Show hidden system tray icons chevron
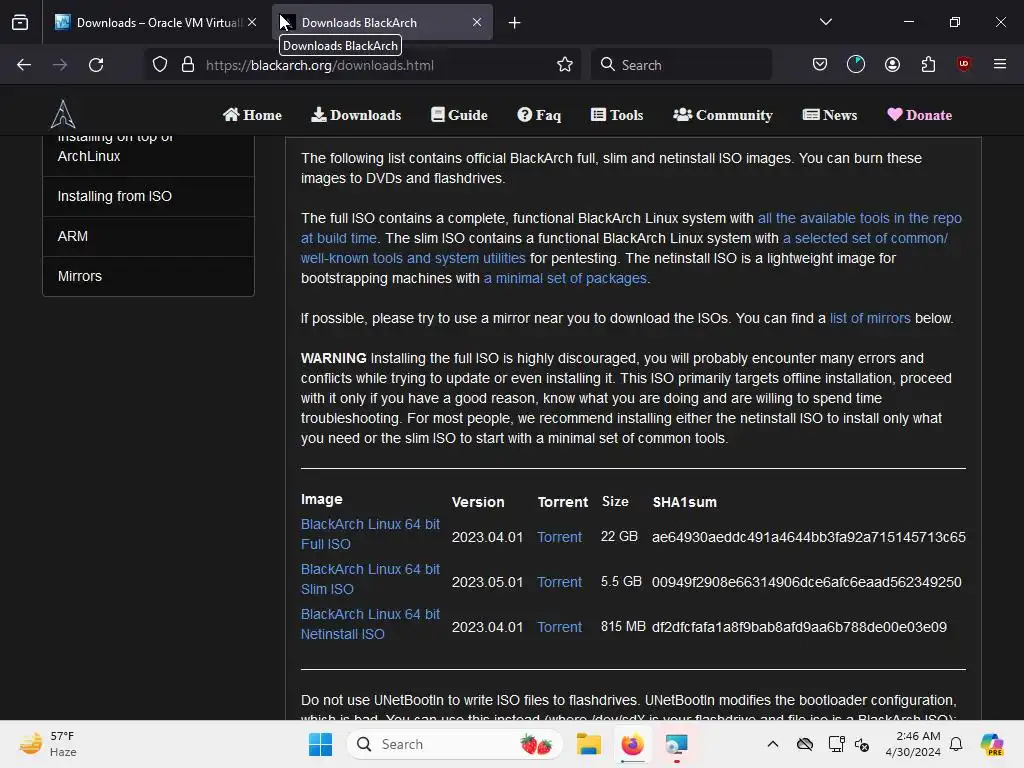 point(773,744)
